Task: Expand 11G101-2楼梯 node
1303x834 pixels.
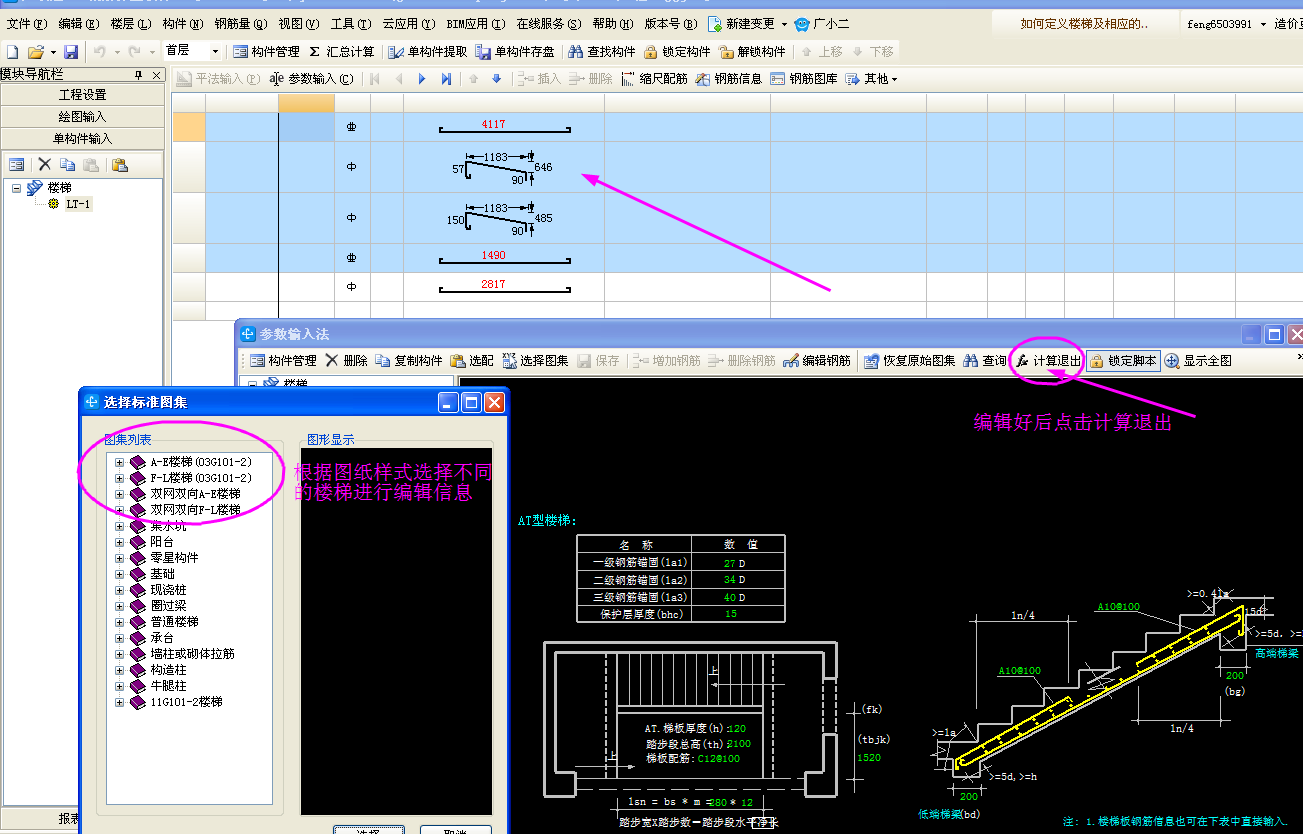Action: (x=120, y=702)
